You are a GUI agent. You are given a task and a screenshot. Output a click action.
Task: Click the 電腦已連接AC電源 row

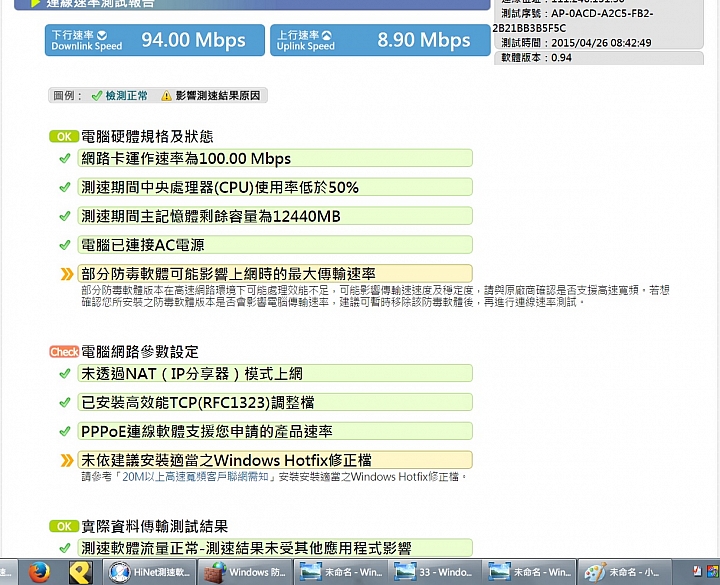click(x=275, y=245)
